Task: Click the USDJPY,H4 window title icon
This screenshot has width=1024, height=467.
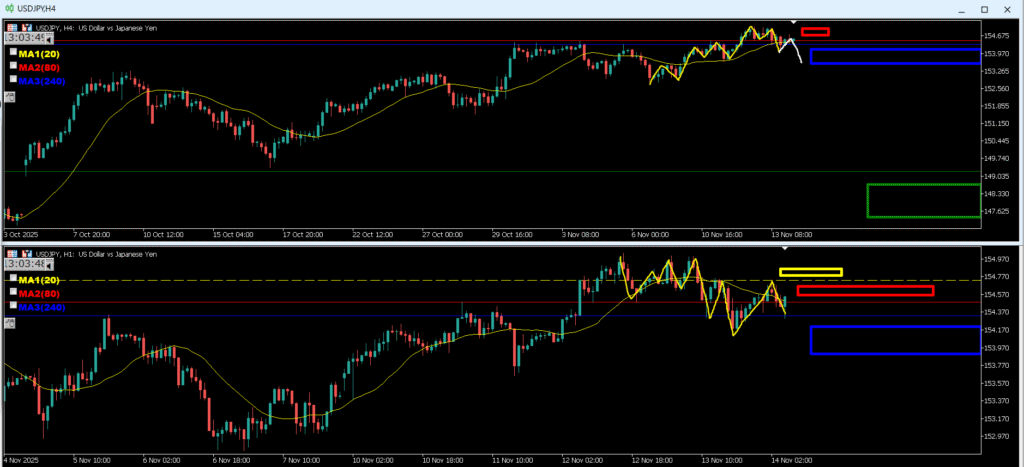Action: tap(9, 8)
